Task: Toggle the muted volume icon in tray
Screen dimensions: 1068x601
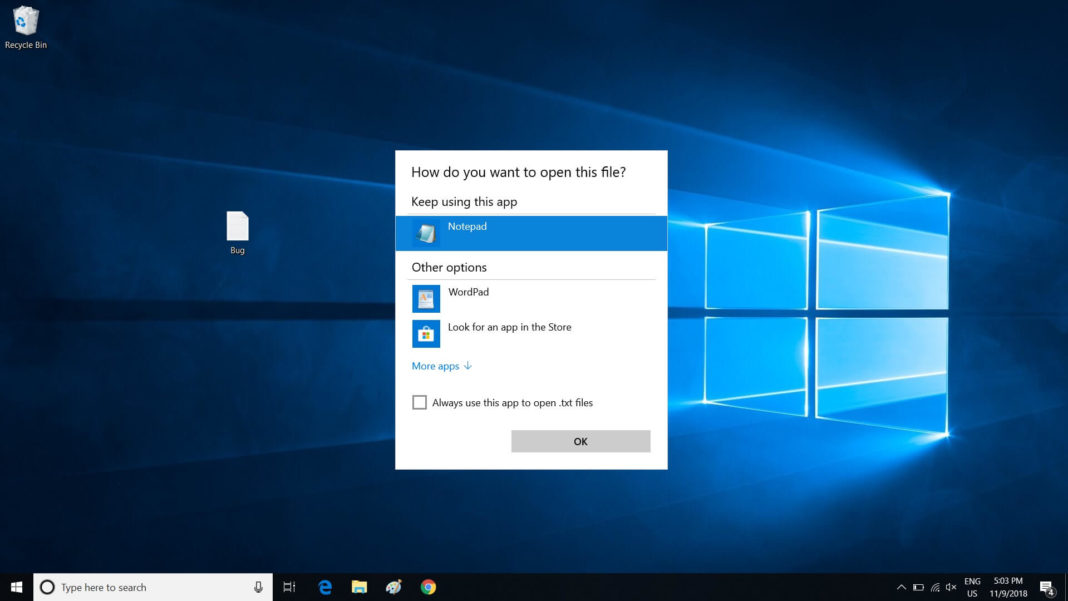Action: pos(951,587)
